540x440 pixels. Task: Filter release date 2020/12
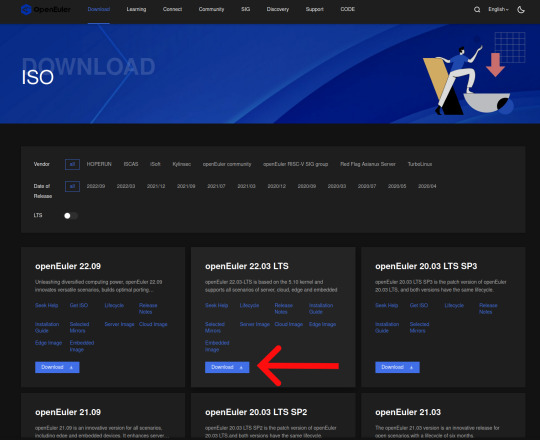(277, 186)
